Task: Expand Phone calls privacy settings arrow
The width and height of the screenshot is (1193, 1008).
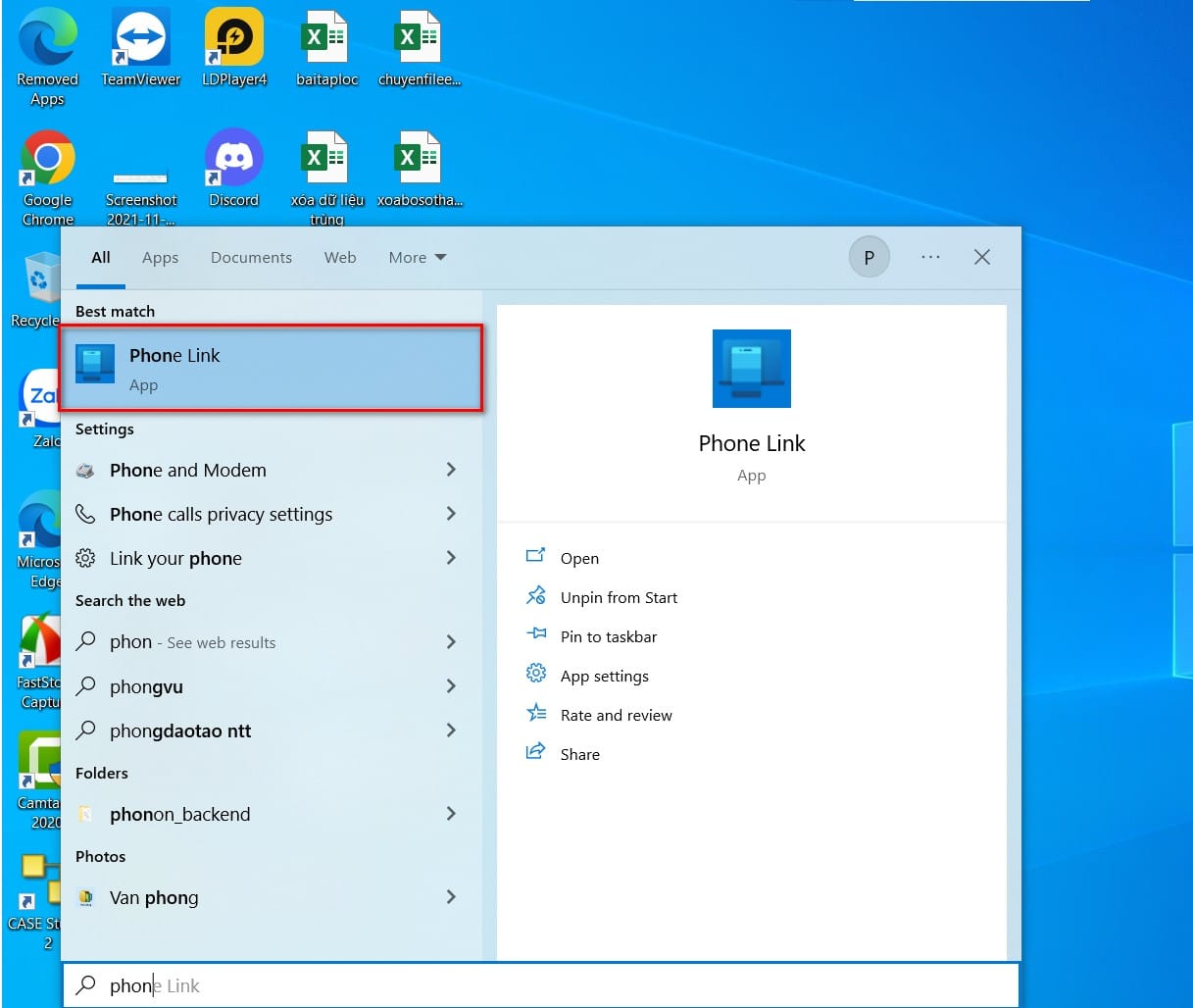Action: click(451, 514)
